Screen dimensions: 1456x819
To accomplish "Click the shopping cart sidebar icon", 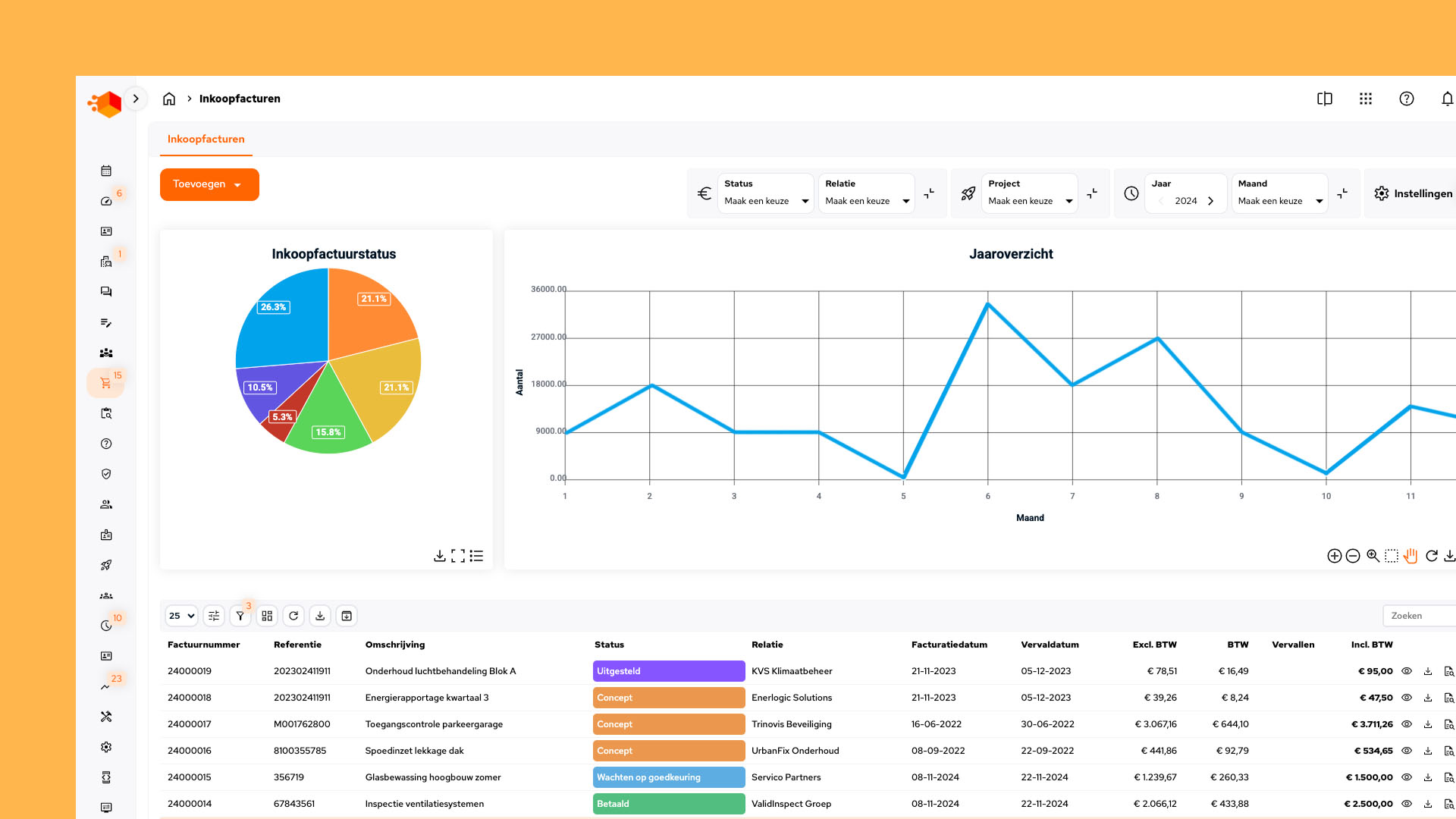I will (105, 383).
